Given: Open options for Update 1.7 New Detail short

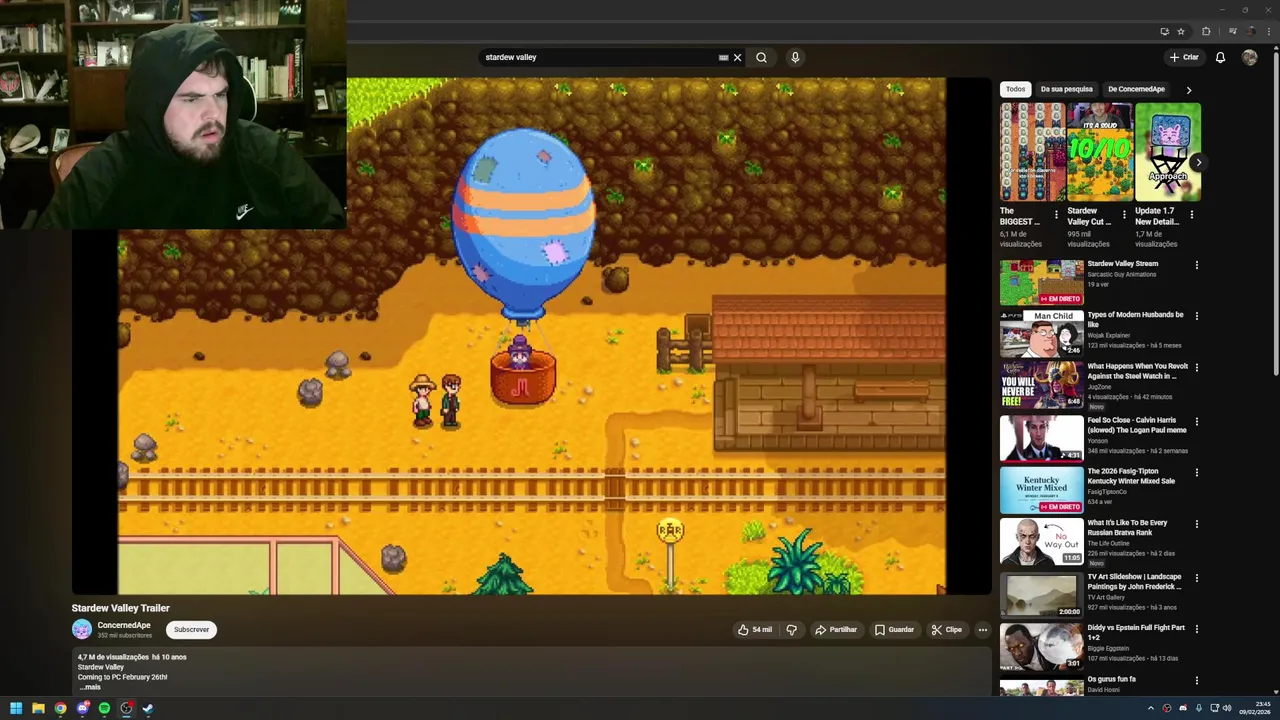Looking at the screenshot, I should tap(1191, 214).
